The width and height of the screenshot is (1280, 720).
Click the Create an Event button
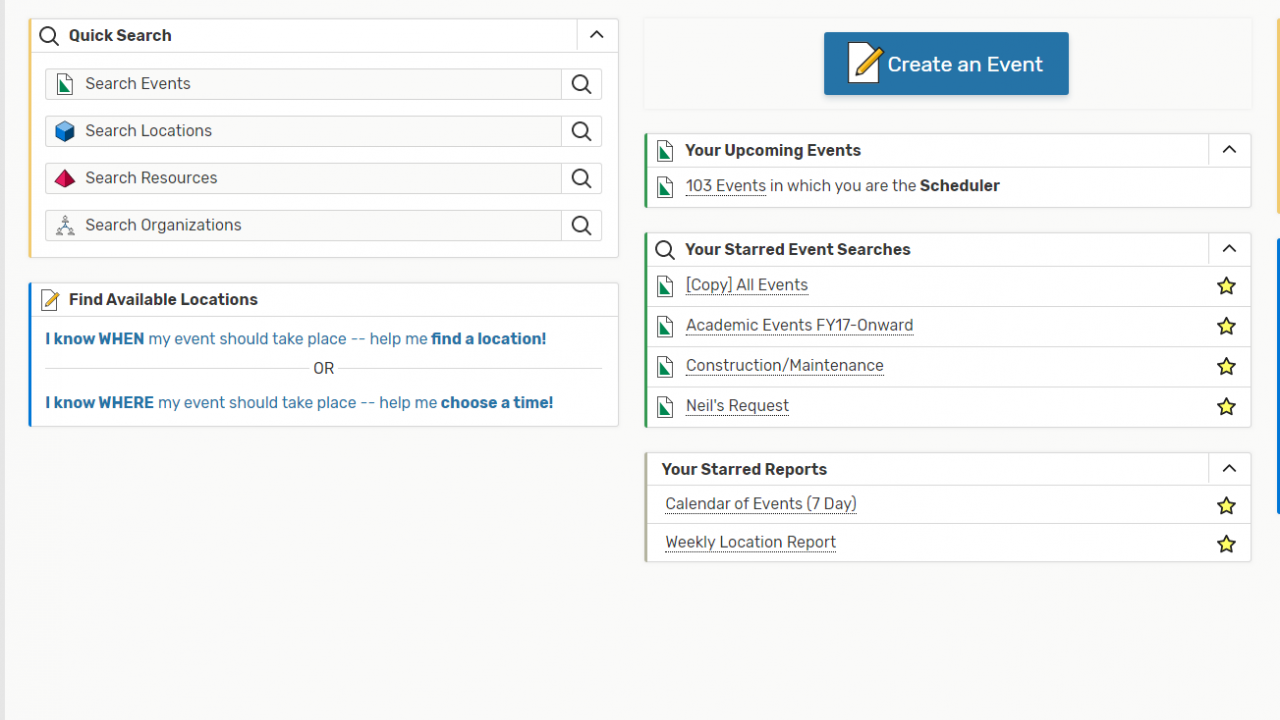946,64
